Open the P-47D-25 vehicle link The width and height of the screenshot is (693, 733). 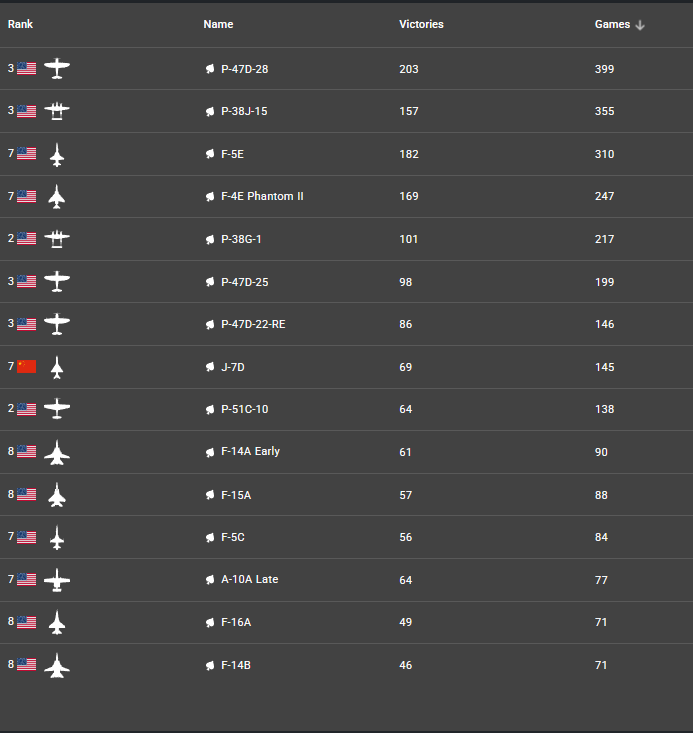[x=245, y=282]
